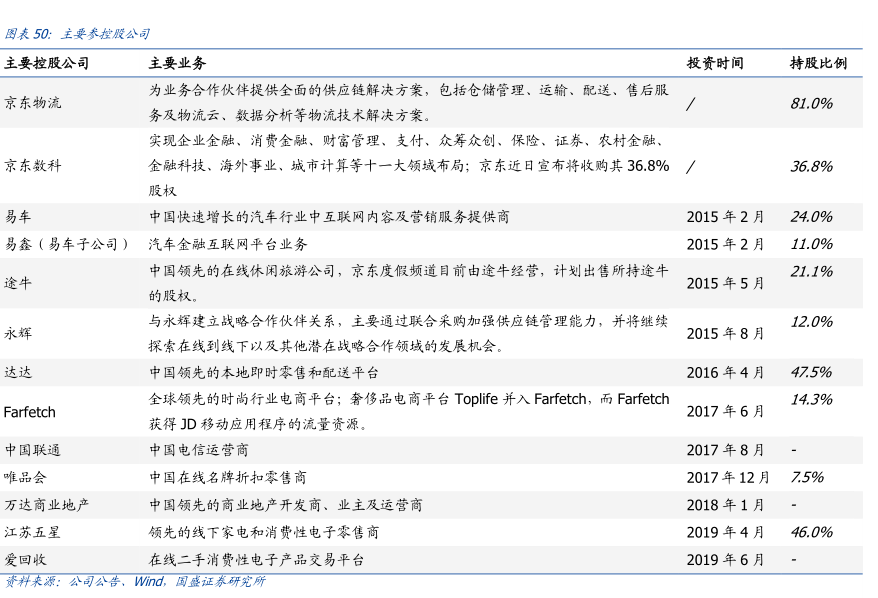
Task: Click the 2017 年 8 月 date
Action: [x=725, y=450]
